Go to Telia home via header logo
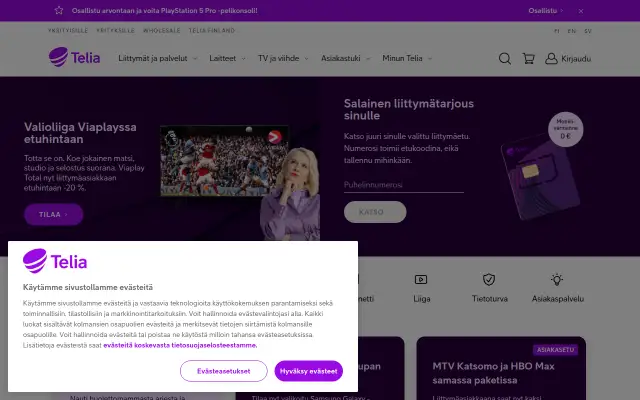The height and width of the screenshot is (400, 640). click(x=74, y=57)
